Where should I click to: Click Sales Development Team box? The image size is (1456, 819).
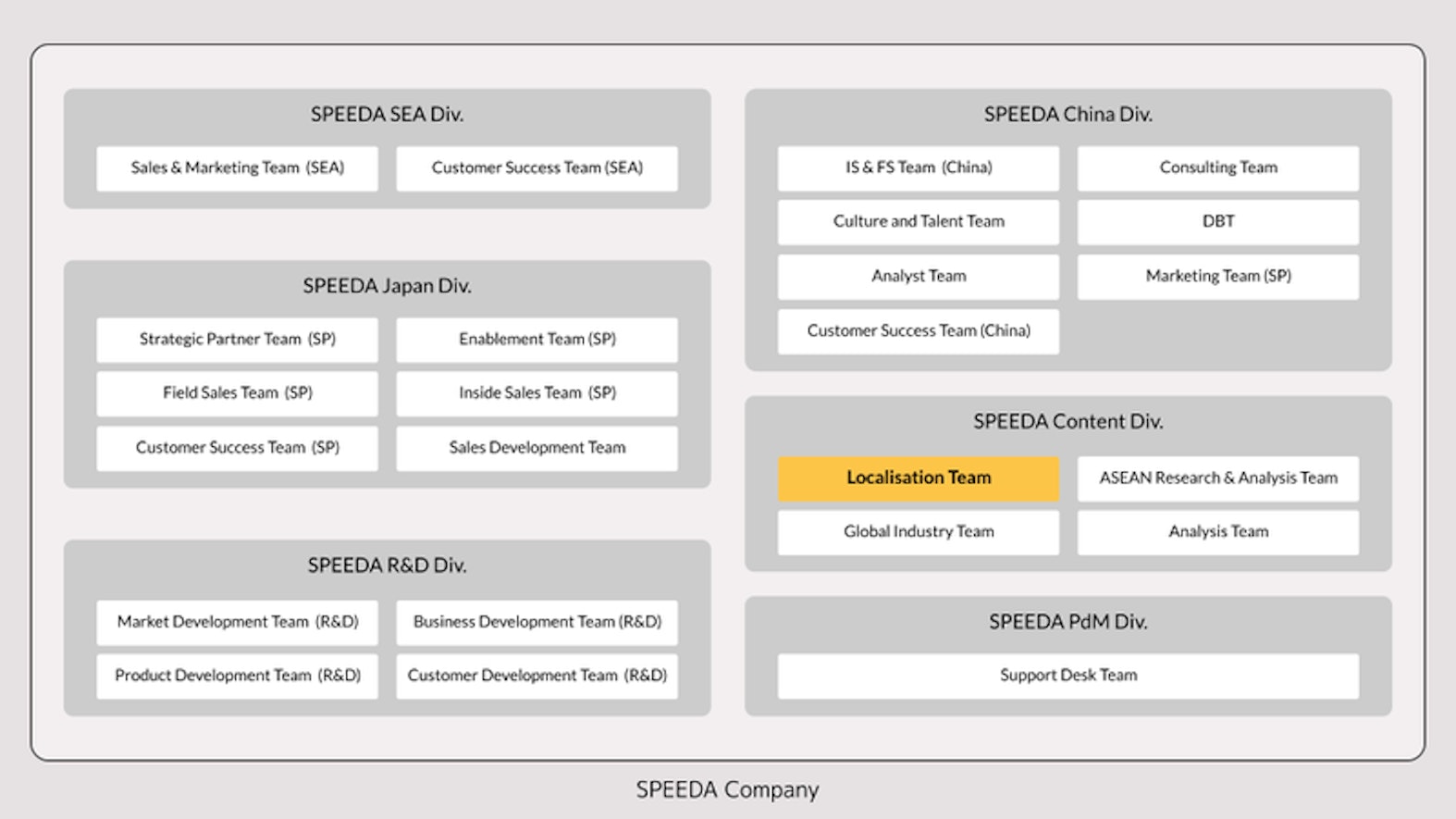point(537,448)
